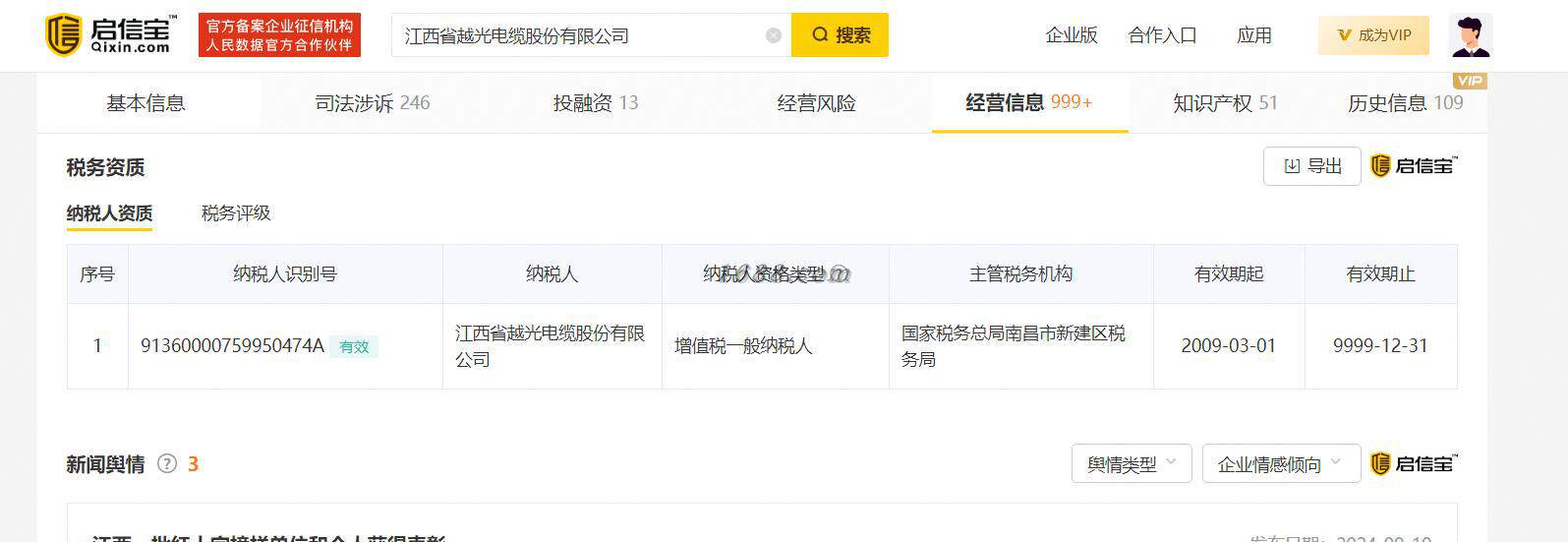Click taxpayer name 江西省越光电缆股份有限公司 in table
The width and height of the screenshot is (1568, 542).
[551, 346]
